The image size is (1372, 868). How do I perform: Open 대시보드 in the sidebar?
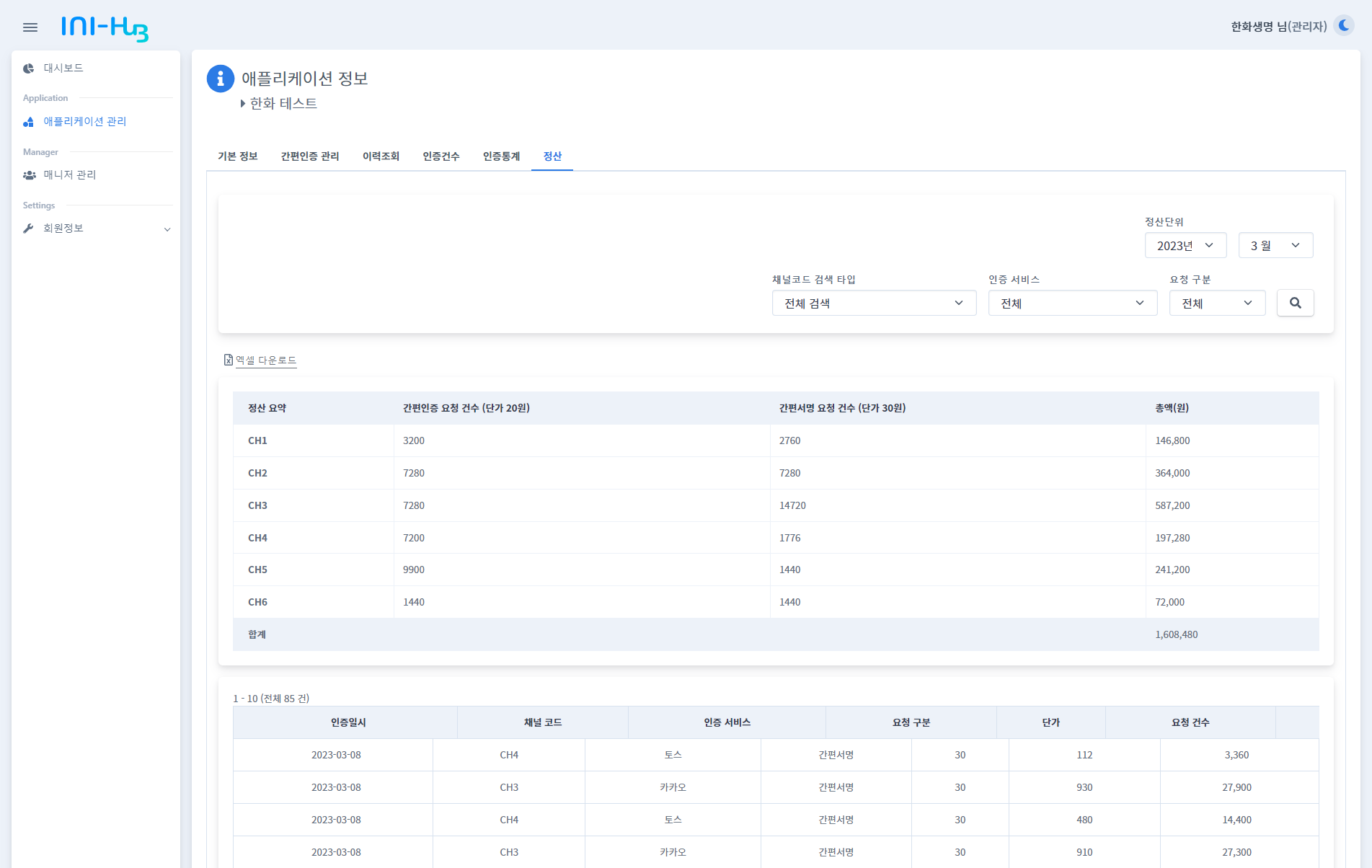click(x=63, y=68)
